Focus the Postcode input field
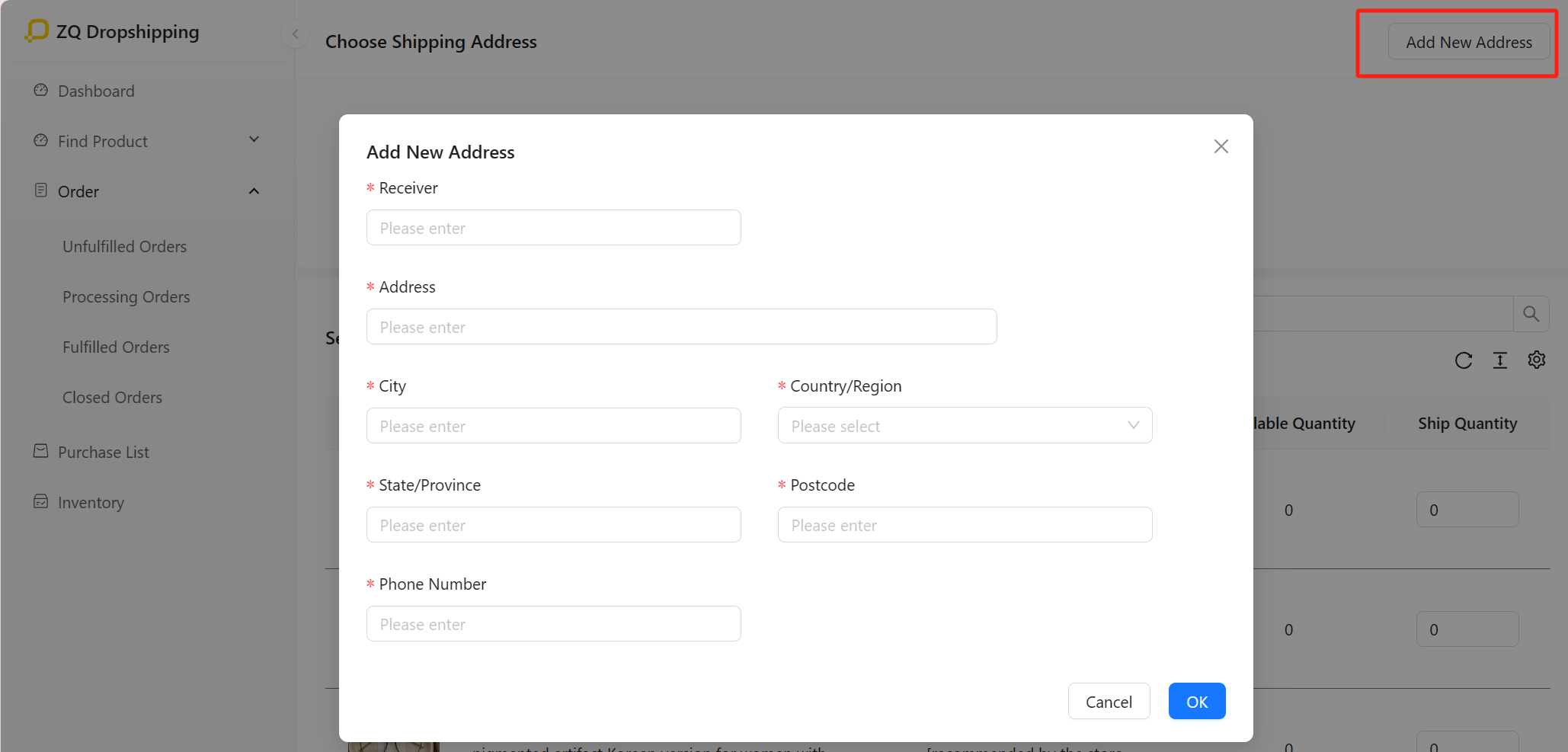1568x752 pixels. (x=965, y=525)
